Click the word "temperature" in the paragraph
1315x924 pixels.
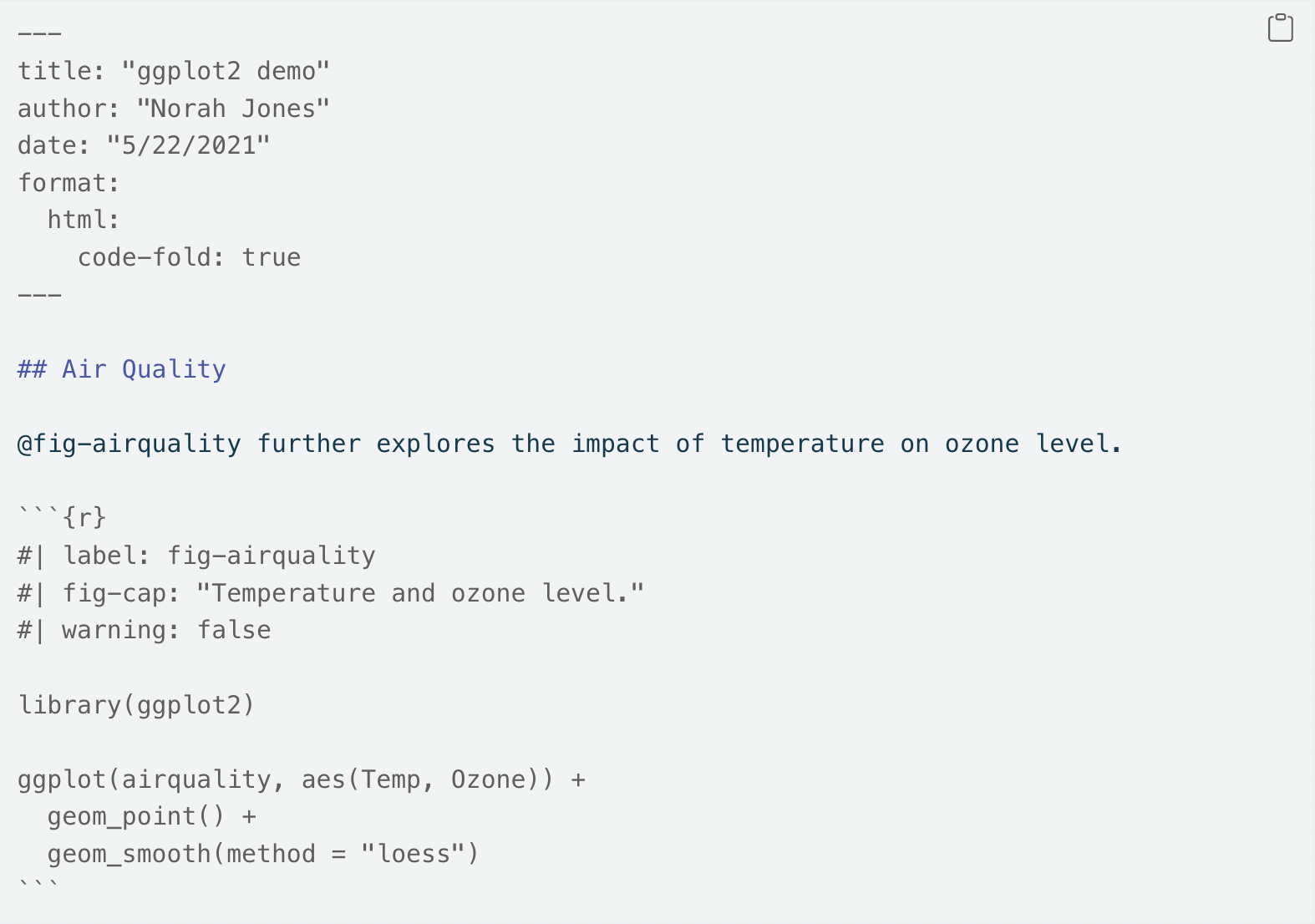802,444
